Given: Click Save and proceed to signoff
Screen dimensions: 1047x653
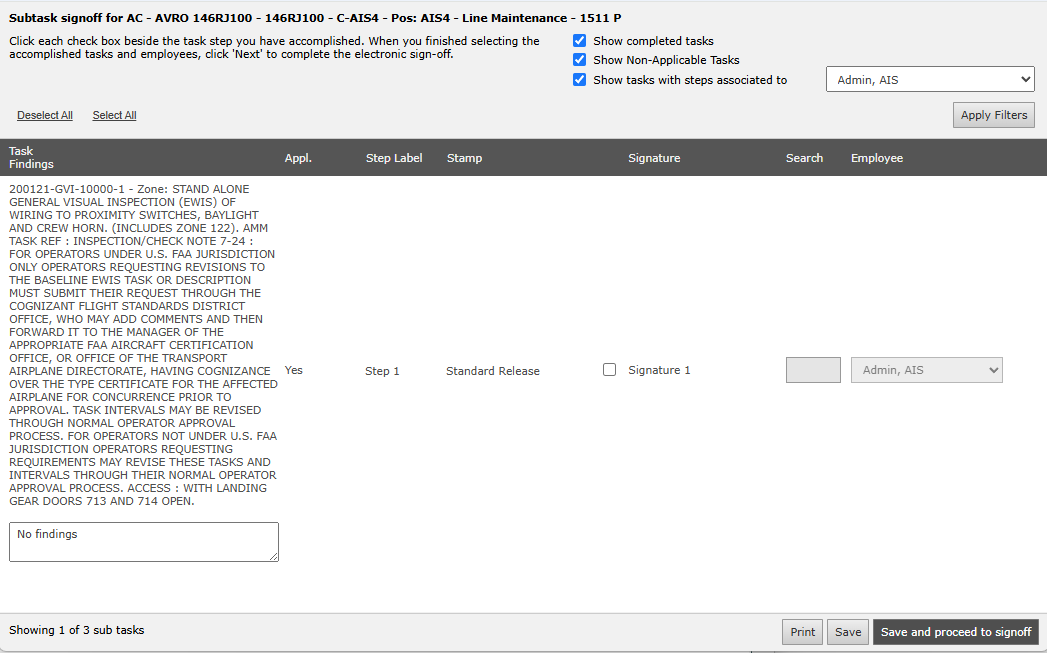Looking at the screenshot, I should 955,632.
